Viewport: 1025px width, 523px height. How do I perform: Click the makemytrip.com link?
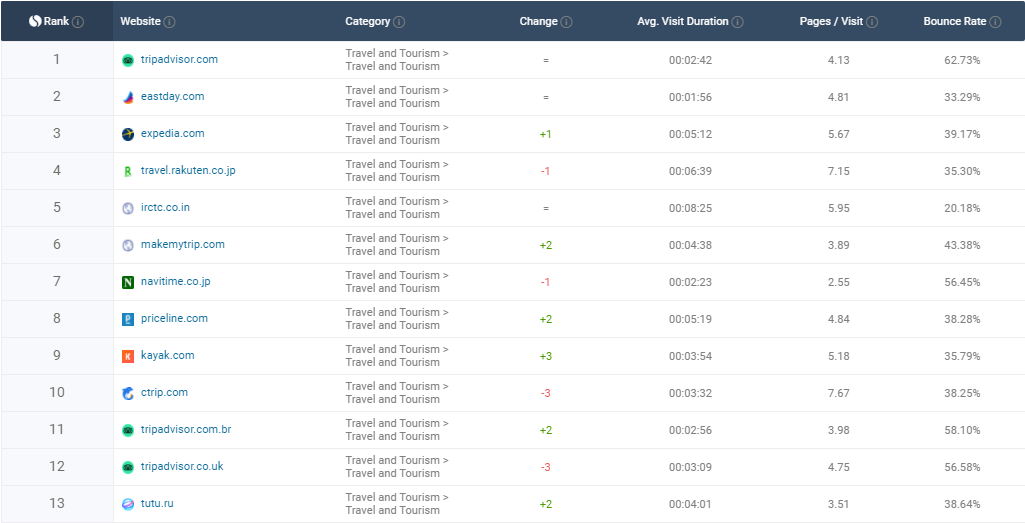pos(182,245)
